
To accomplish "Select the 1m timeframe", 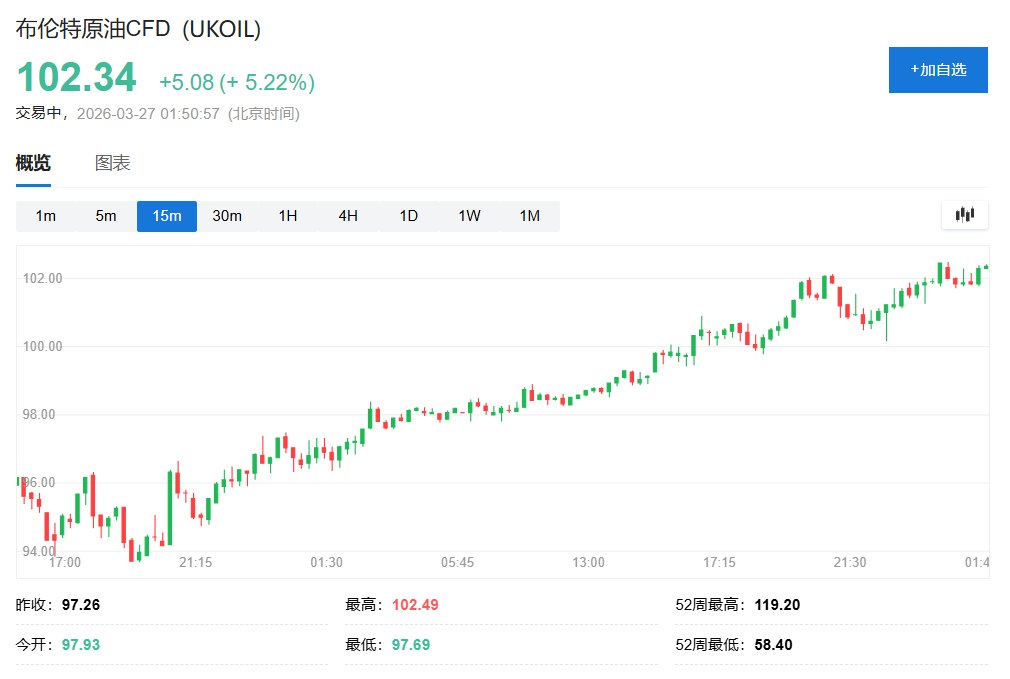I will (46, 216).
